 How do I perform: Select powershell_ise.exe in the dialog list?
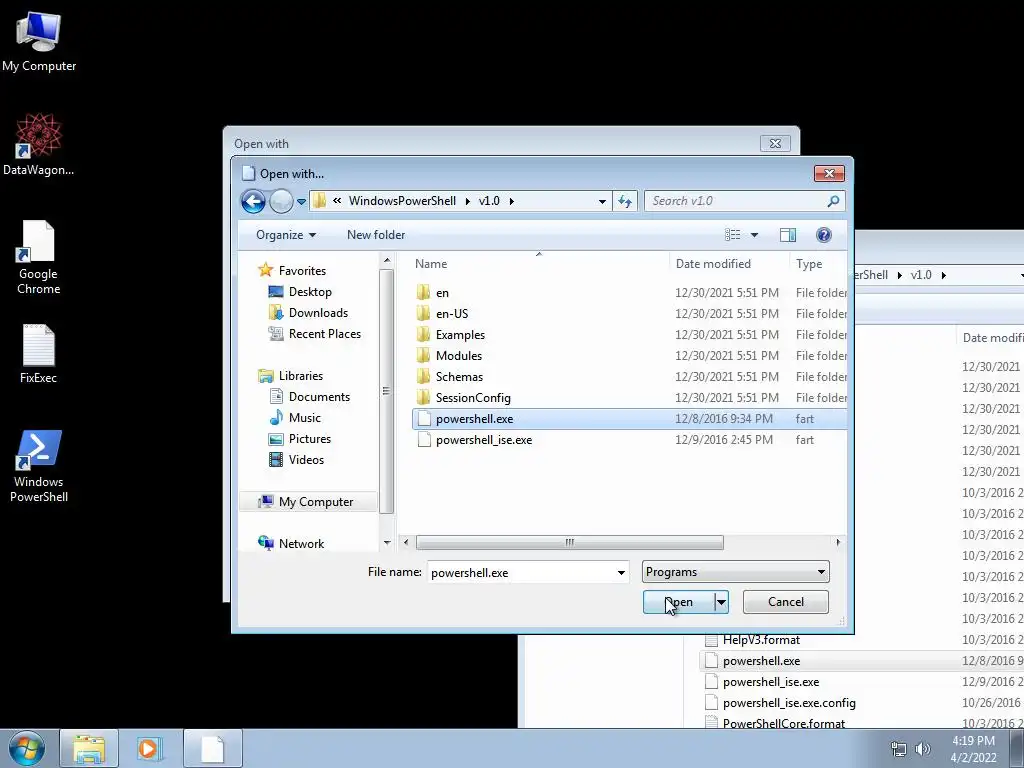coord(630,440)
